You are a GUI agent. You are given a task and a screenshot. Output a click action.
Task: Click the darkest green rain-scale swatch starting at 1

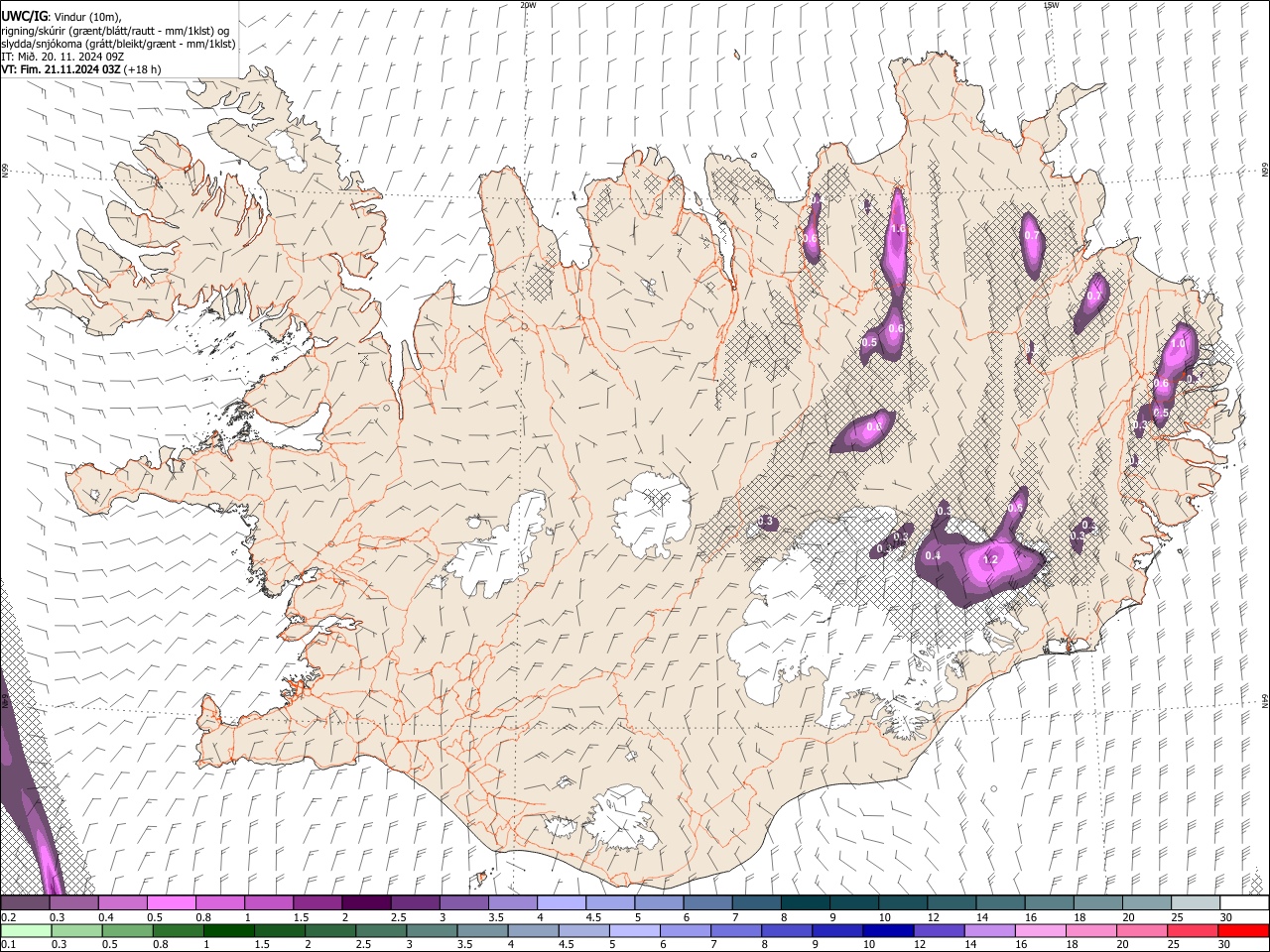tap(229, 931)
